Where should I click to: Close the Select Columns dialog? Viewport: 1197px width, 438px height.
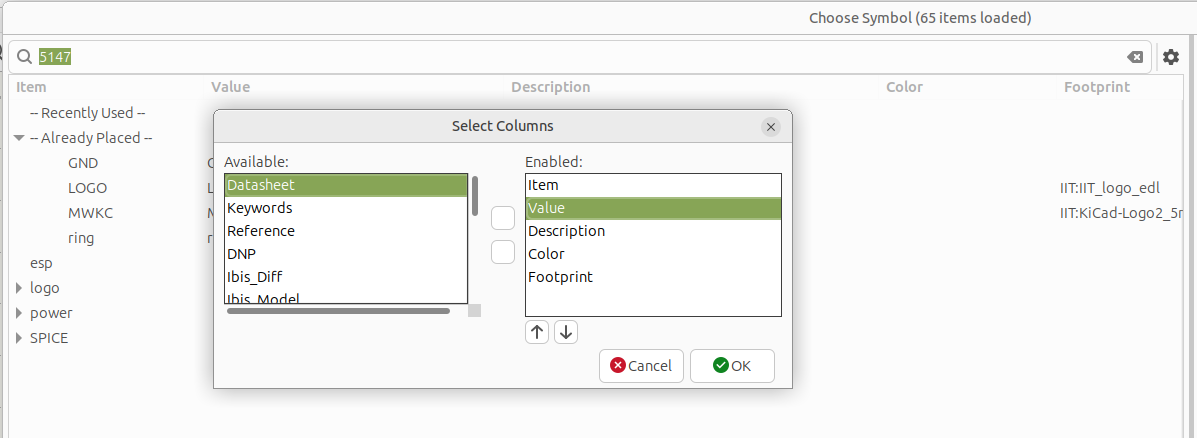771,127
